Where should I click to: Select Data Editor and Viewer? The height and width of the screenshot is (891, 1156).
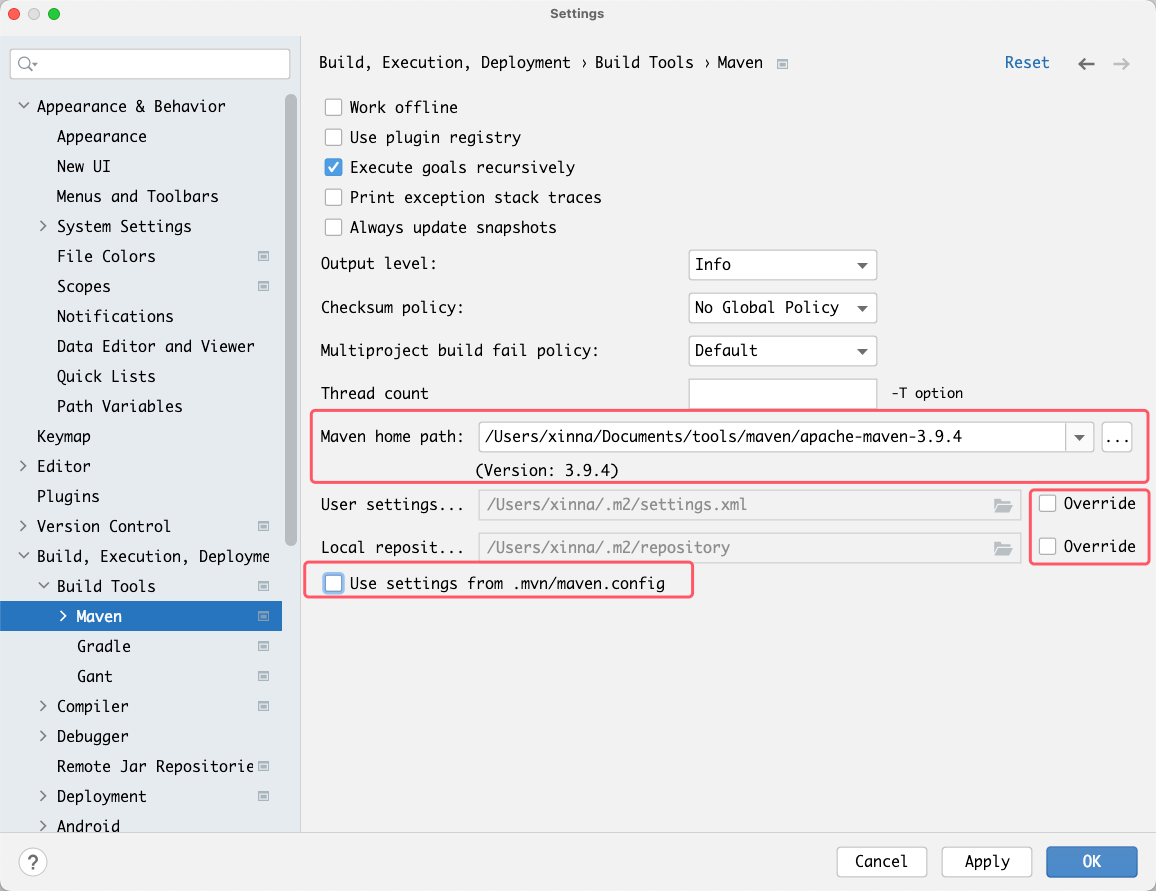pos(156,346)
